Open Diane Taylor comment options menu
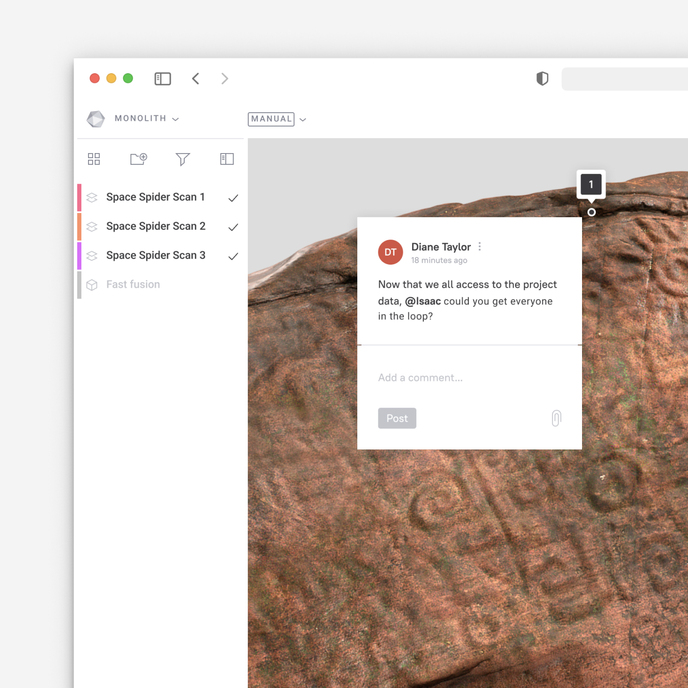Viewport: 688px width, 688px height. coord(480,247)
